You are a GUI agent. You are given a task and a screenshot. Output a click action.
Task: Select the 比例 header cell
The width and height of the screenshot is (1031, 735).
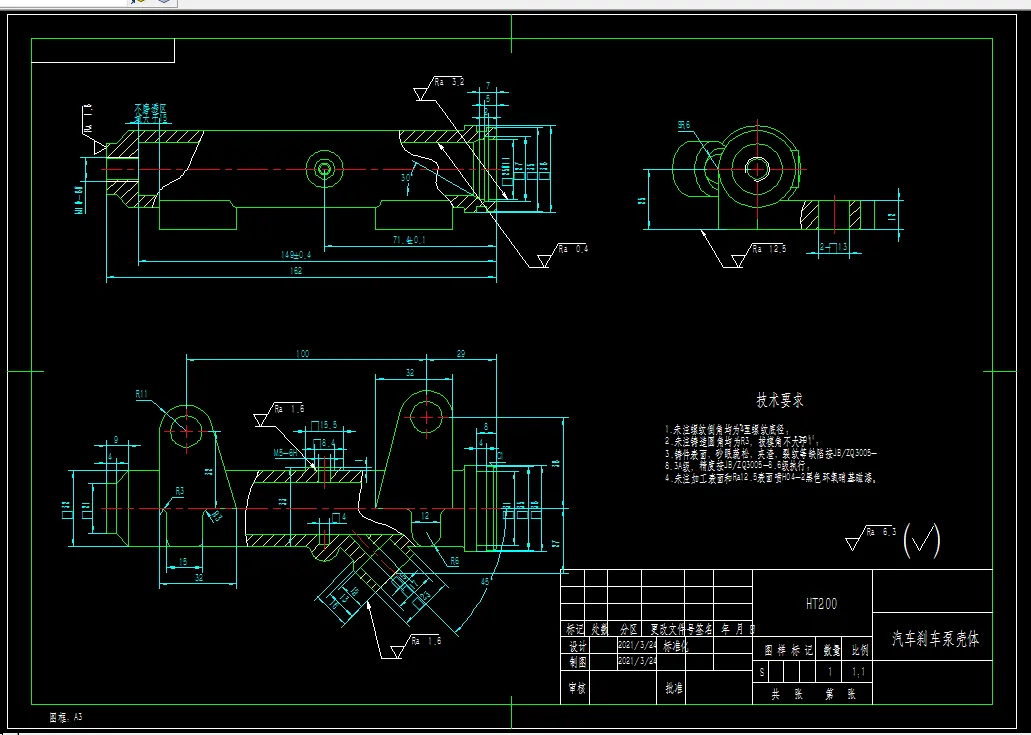coord(860,651)
